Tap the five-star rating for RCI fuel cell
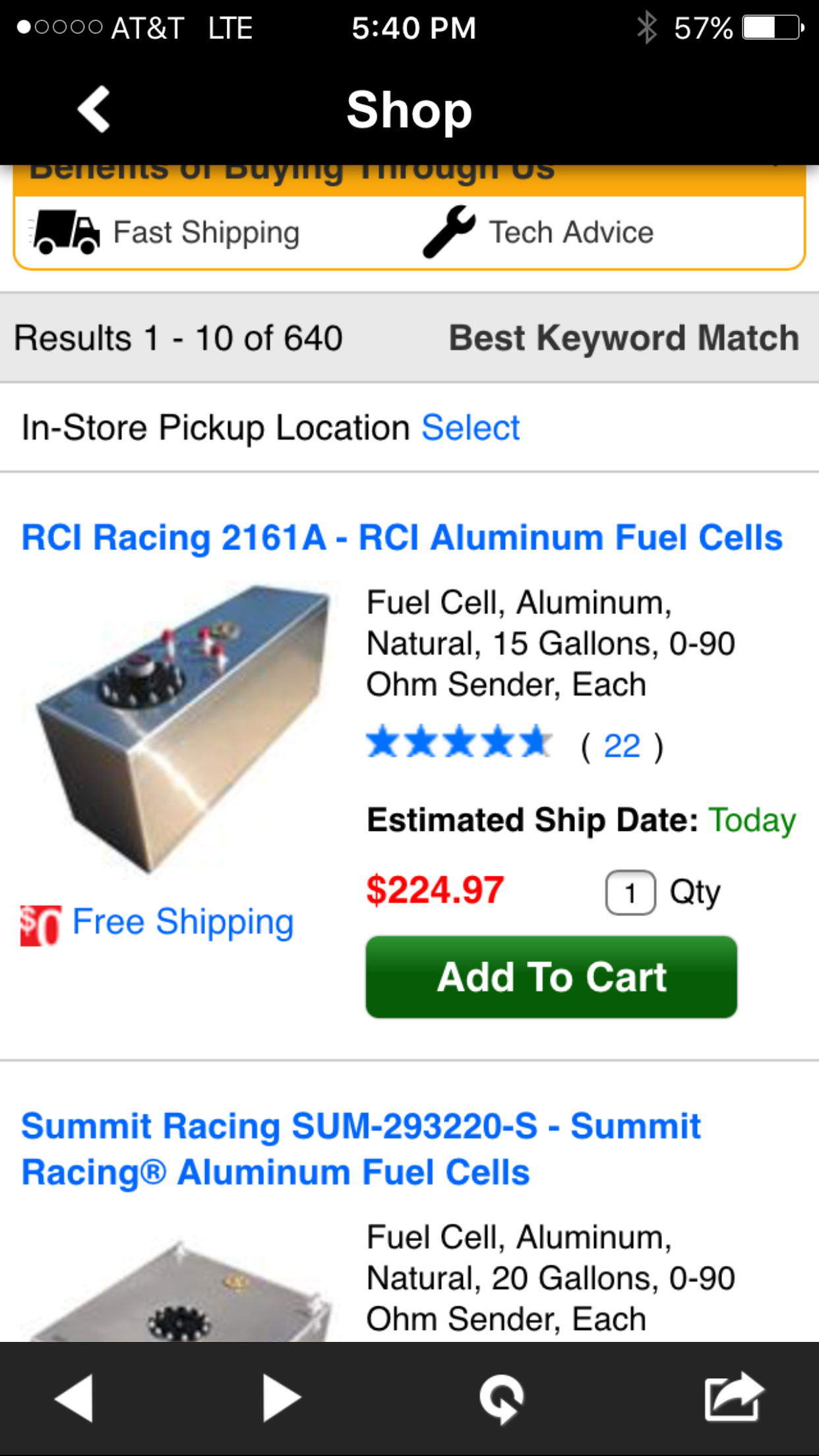This screenshot has width=819, height=1456. (459, 743)
